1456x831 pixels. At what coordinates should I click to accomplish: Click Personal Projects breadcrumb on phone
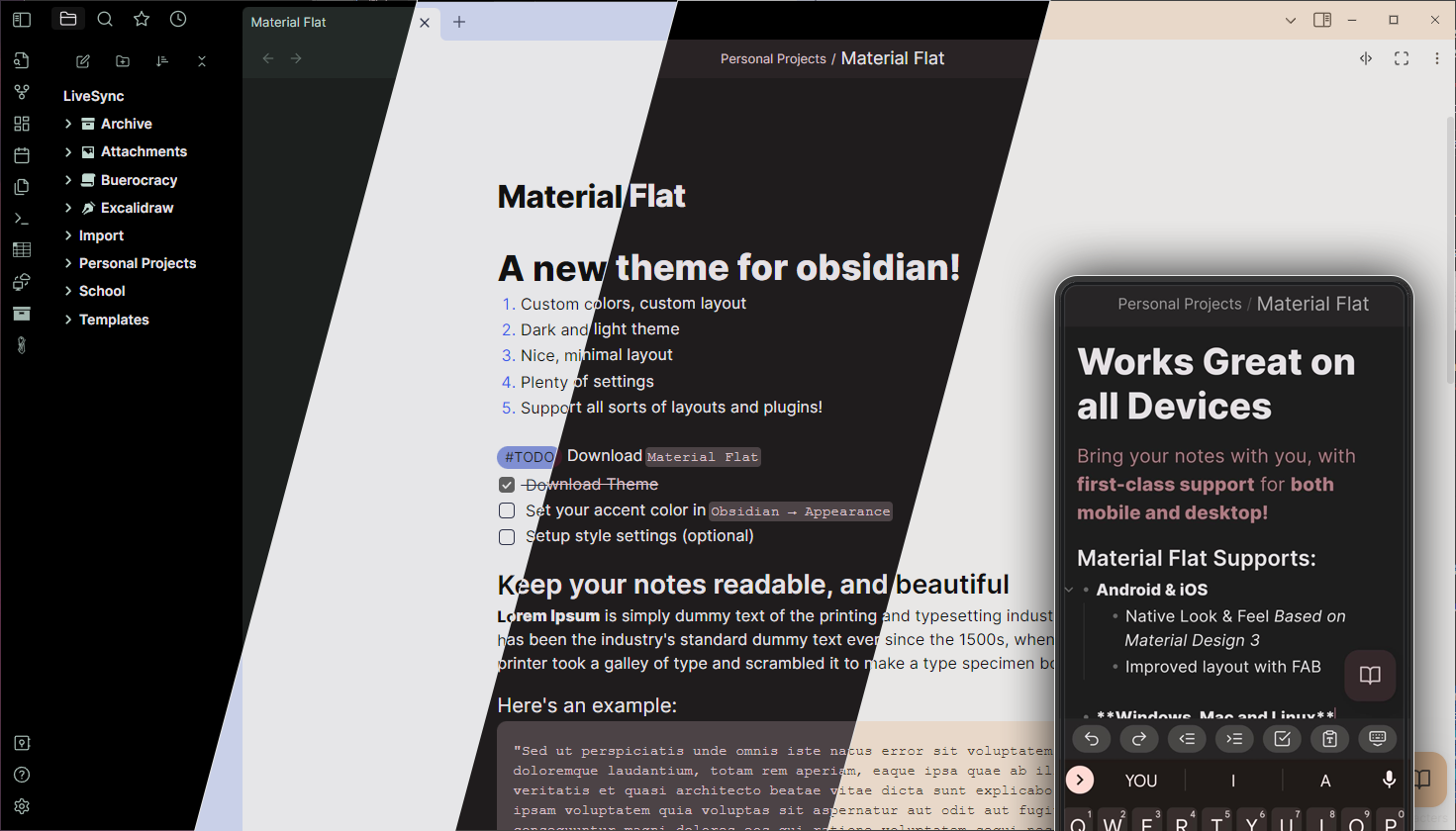(x=1180, y=304)
